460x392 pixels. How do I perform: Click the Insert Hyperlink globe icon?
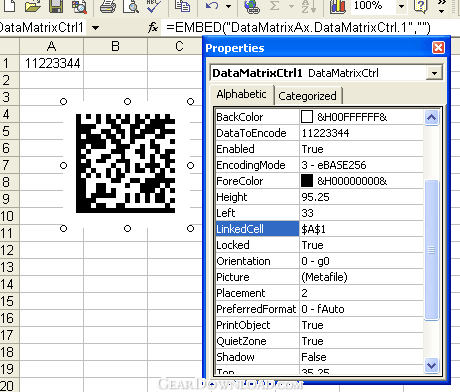coord(252,6)
